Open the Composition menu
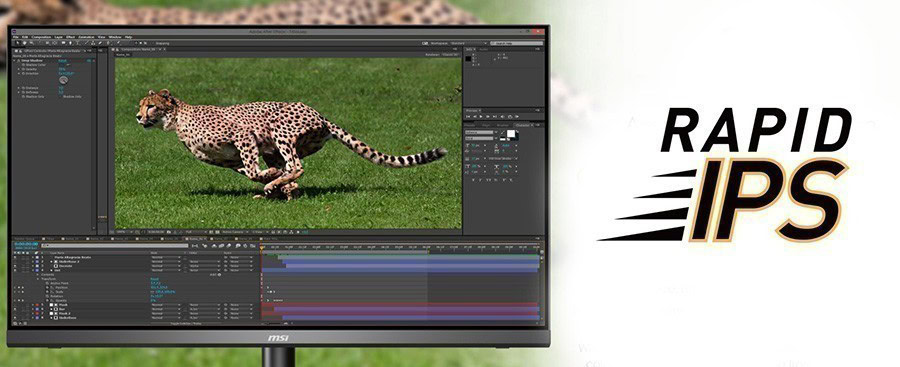 click(x=41, y=37)
